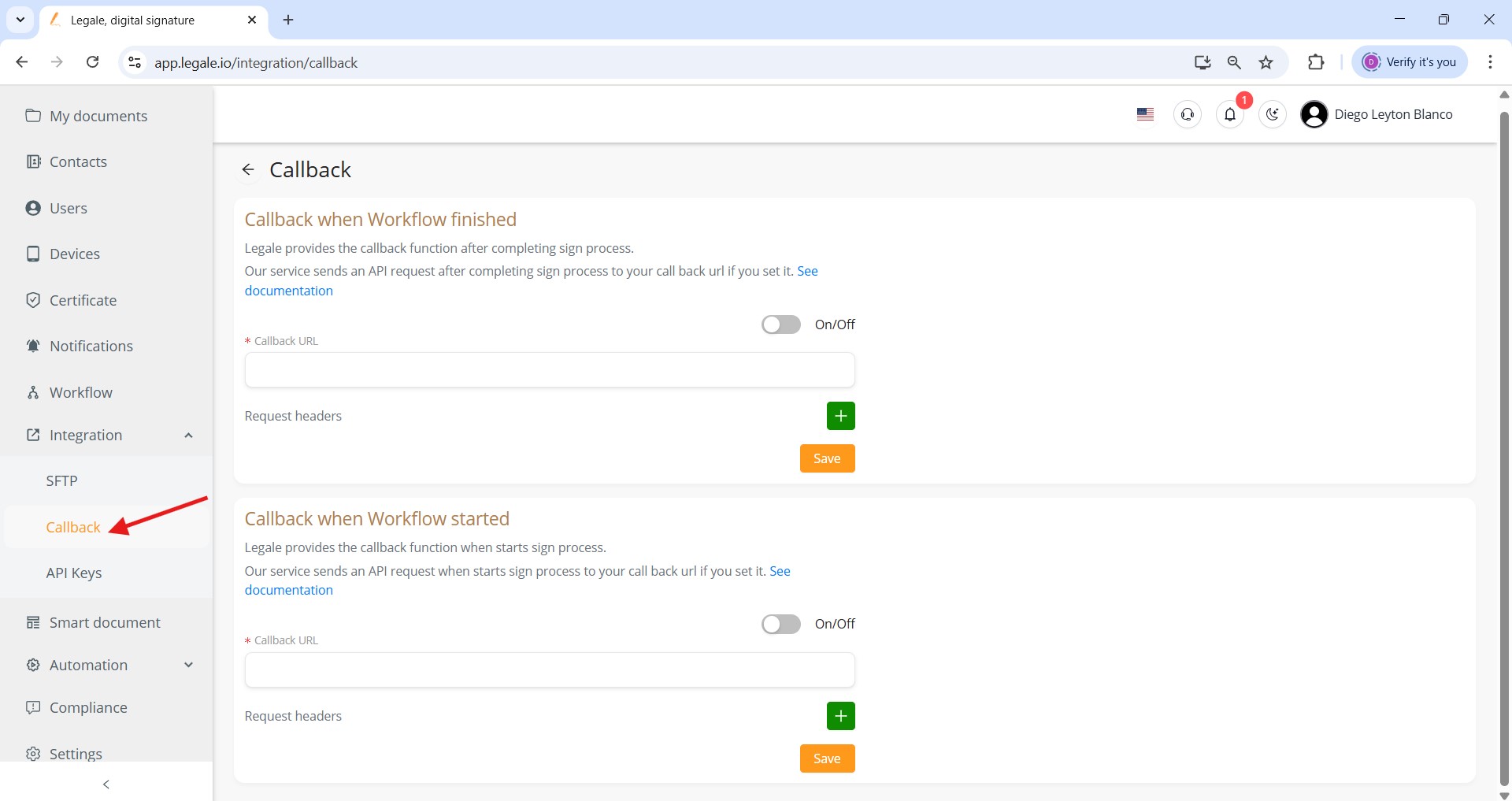1512x801 pixels.
Task: Click the Certificate shield icon
Action: click(33, 300)
